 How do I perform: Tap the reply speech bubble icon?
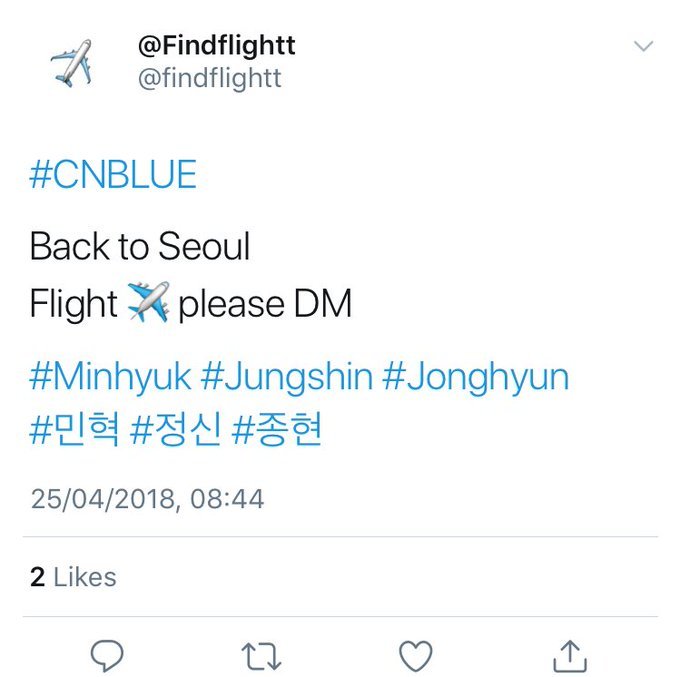click(107, 655)
